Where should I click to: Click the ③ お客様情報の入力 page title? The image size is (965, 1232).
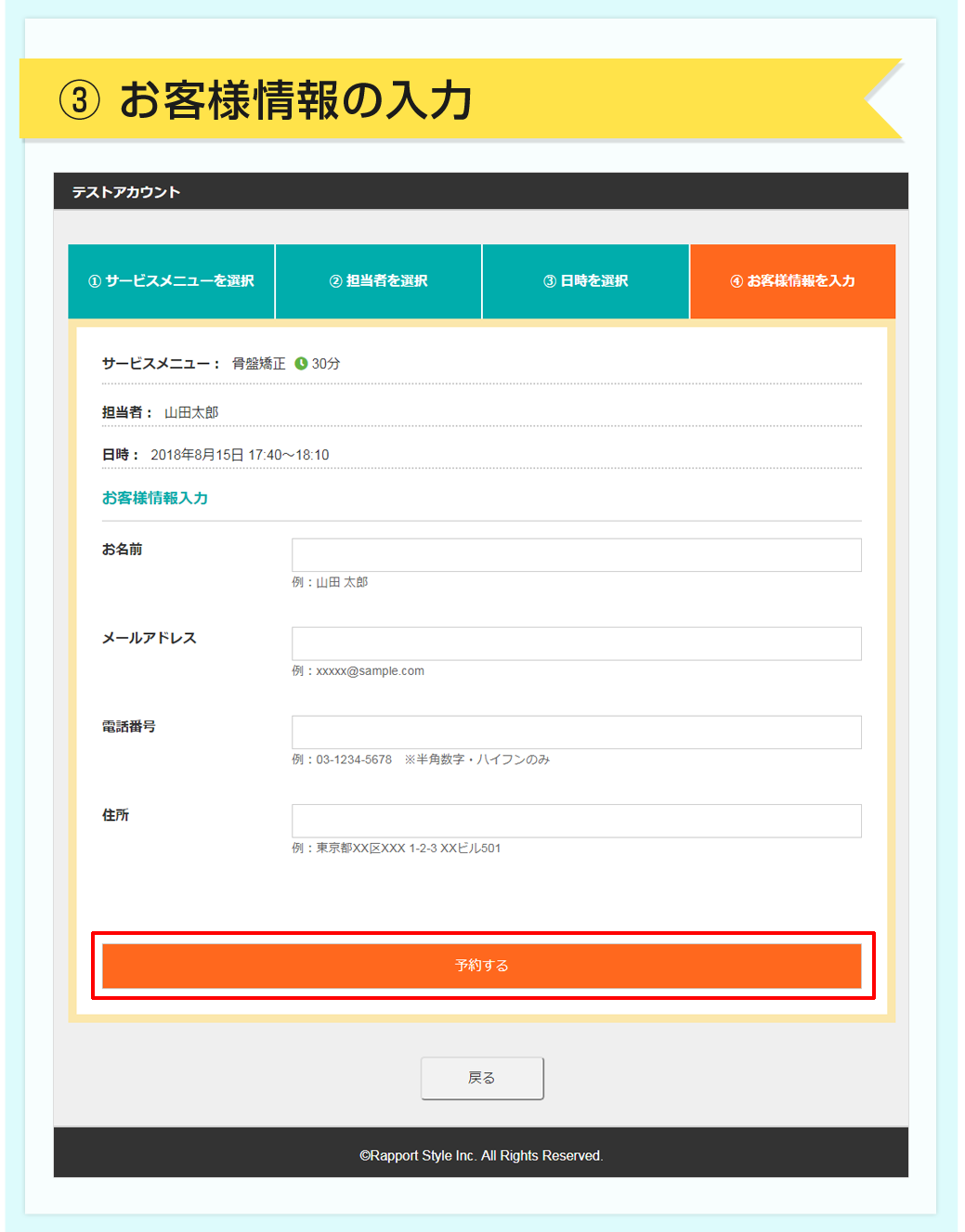(x=267, y=100)
